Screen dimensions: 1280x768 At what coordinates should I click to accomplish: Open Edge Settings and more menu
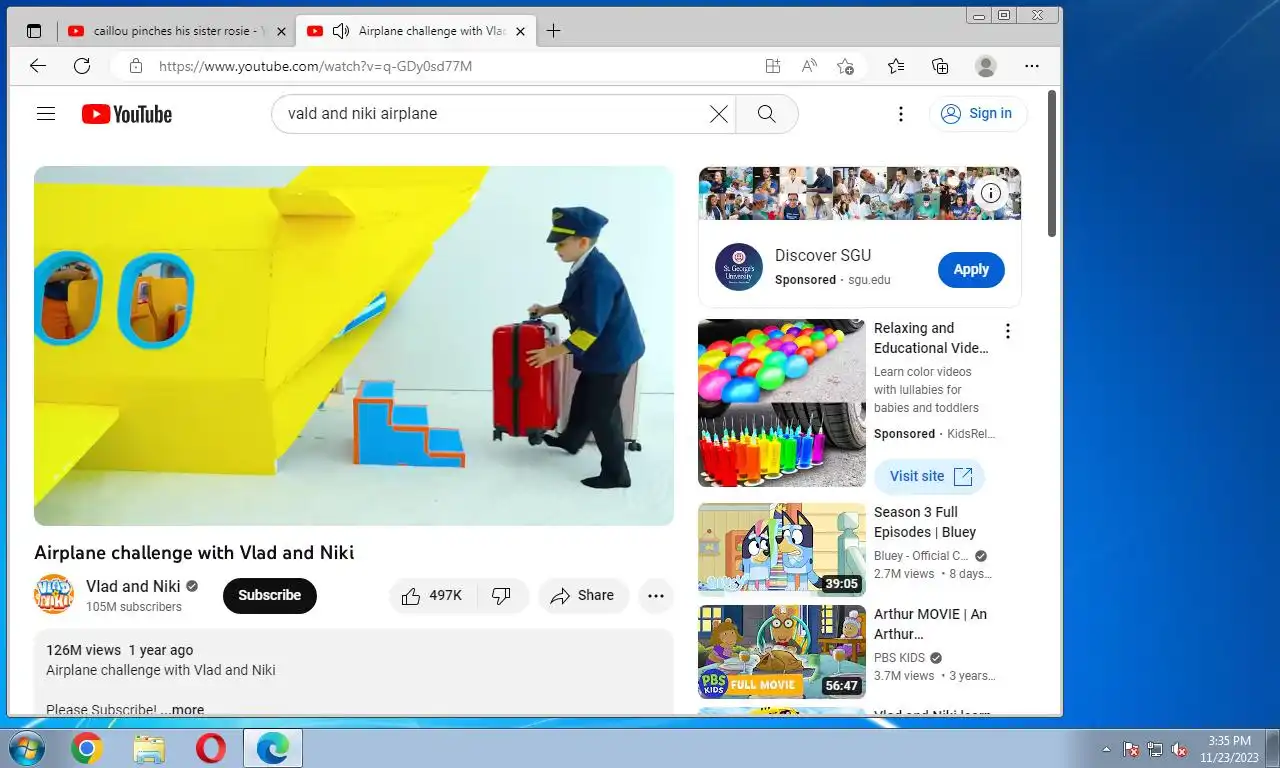[1032, 66]
